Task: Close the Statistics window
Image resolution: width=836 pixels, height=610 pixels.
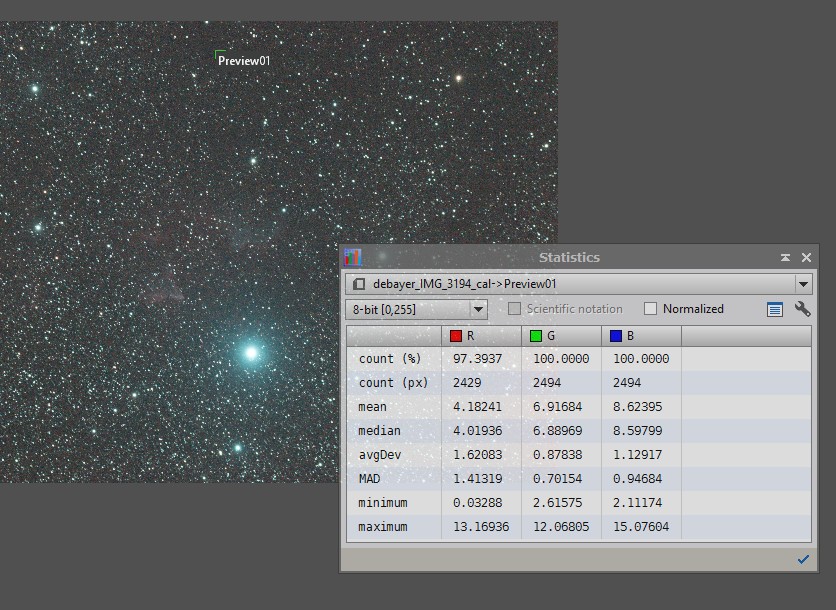Action: pos(806,258)
